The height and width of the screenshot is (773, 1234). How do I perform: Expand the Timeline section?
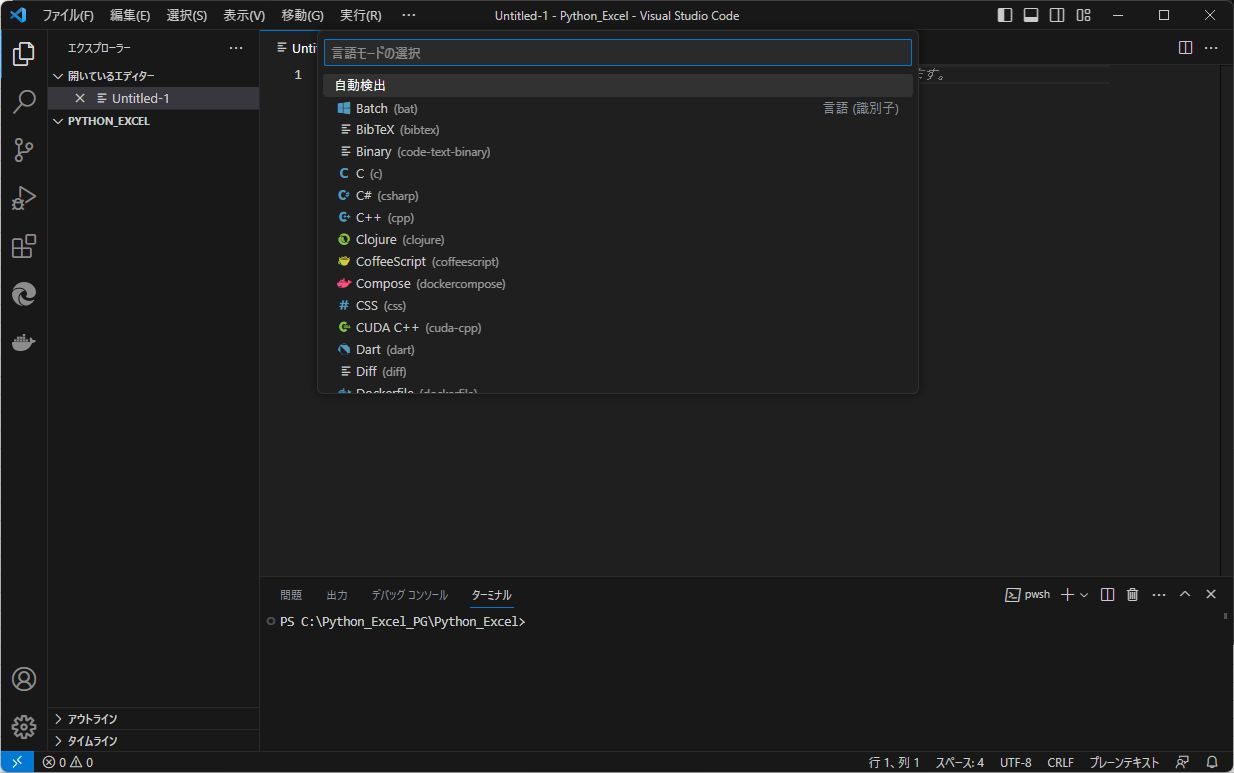(x=154, y=741)
